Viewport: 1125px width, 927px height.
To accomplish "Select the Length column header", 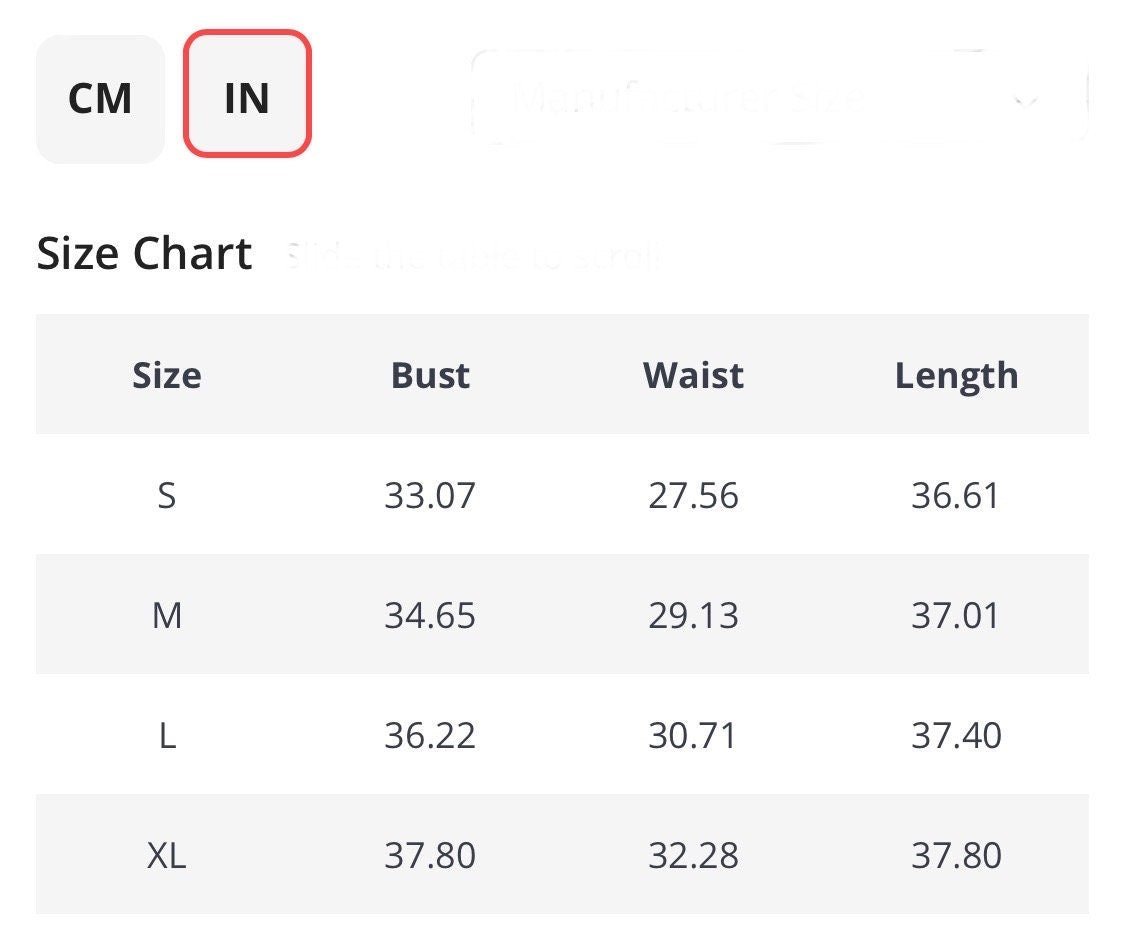I will pos(956,375).
